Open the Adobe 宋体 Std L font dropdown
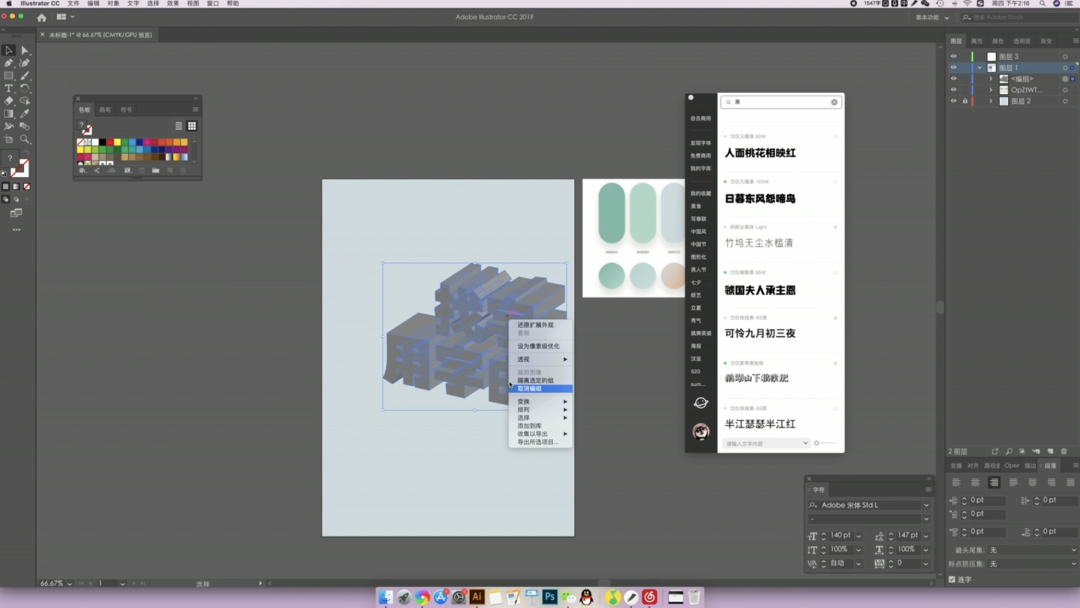The image size is (1080, 608). 926,505
